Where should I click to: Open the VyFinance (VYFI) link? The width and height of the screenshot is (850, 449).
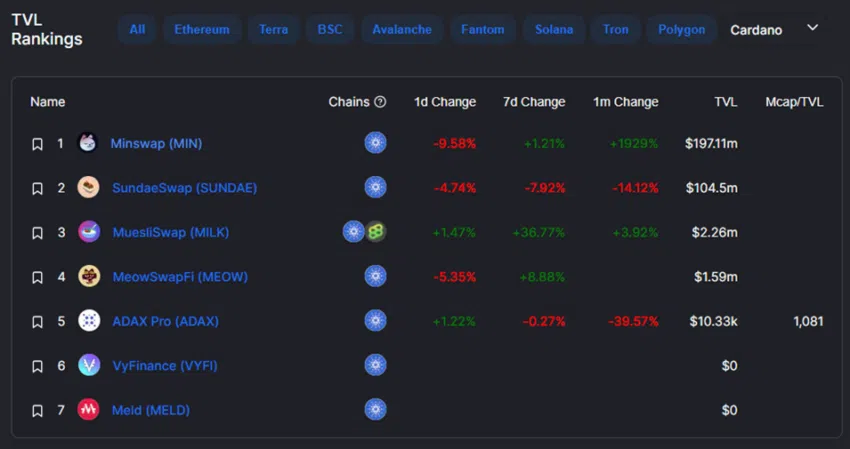pos(165,366)
